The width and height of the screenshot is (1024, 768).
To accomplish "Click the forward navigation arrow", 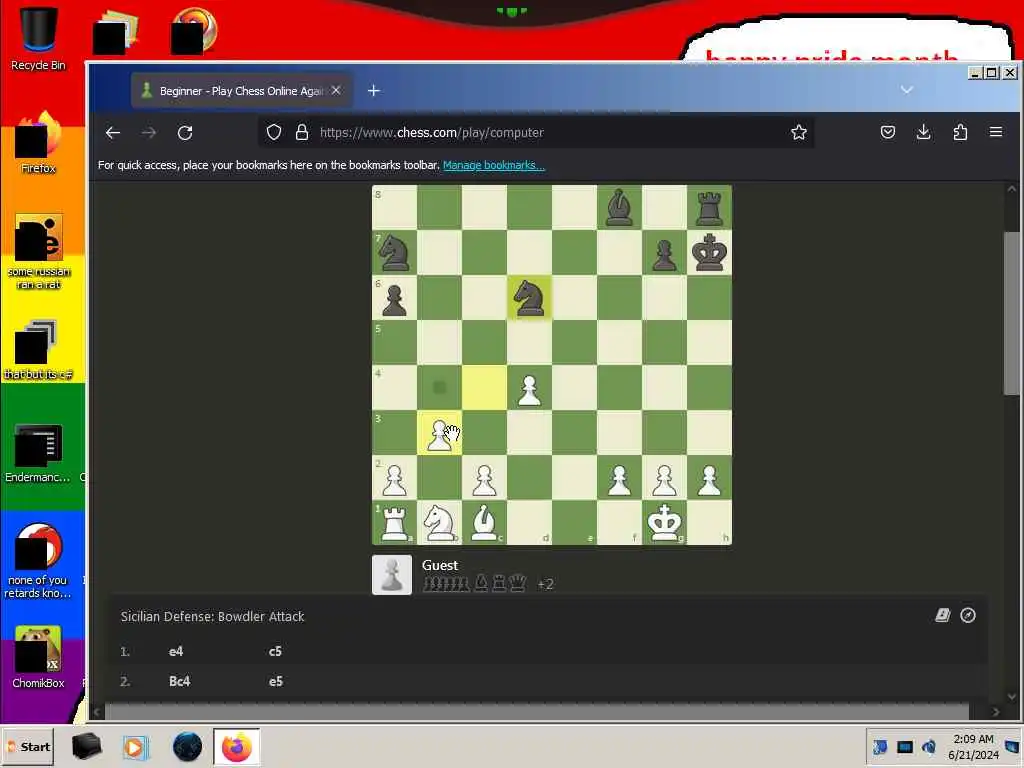I will [149, 133].
